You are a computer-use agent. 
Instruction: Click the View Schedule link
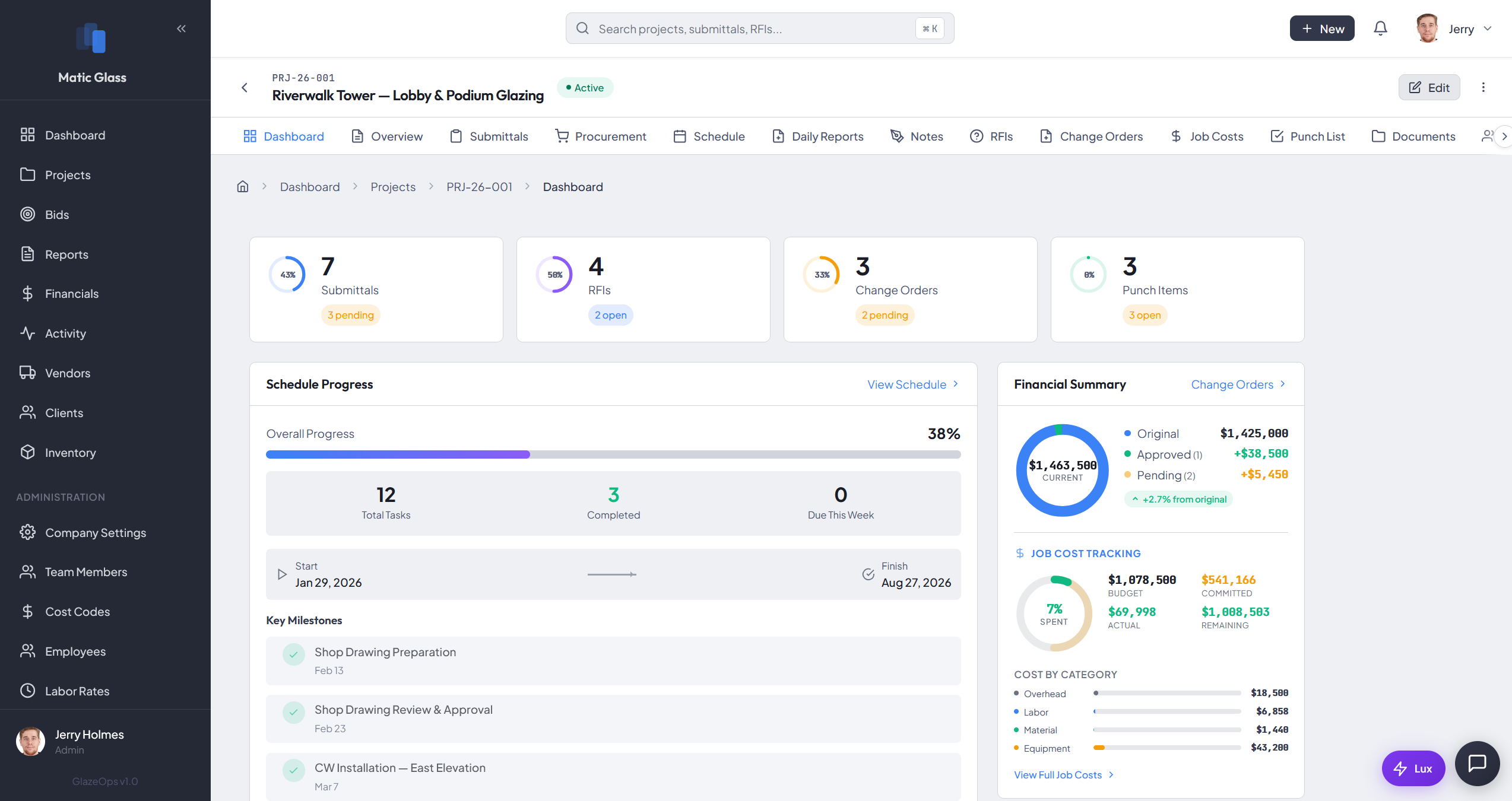click(x=908, y=384)
